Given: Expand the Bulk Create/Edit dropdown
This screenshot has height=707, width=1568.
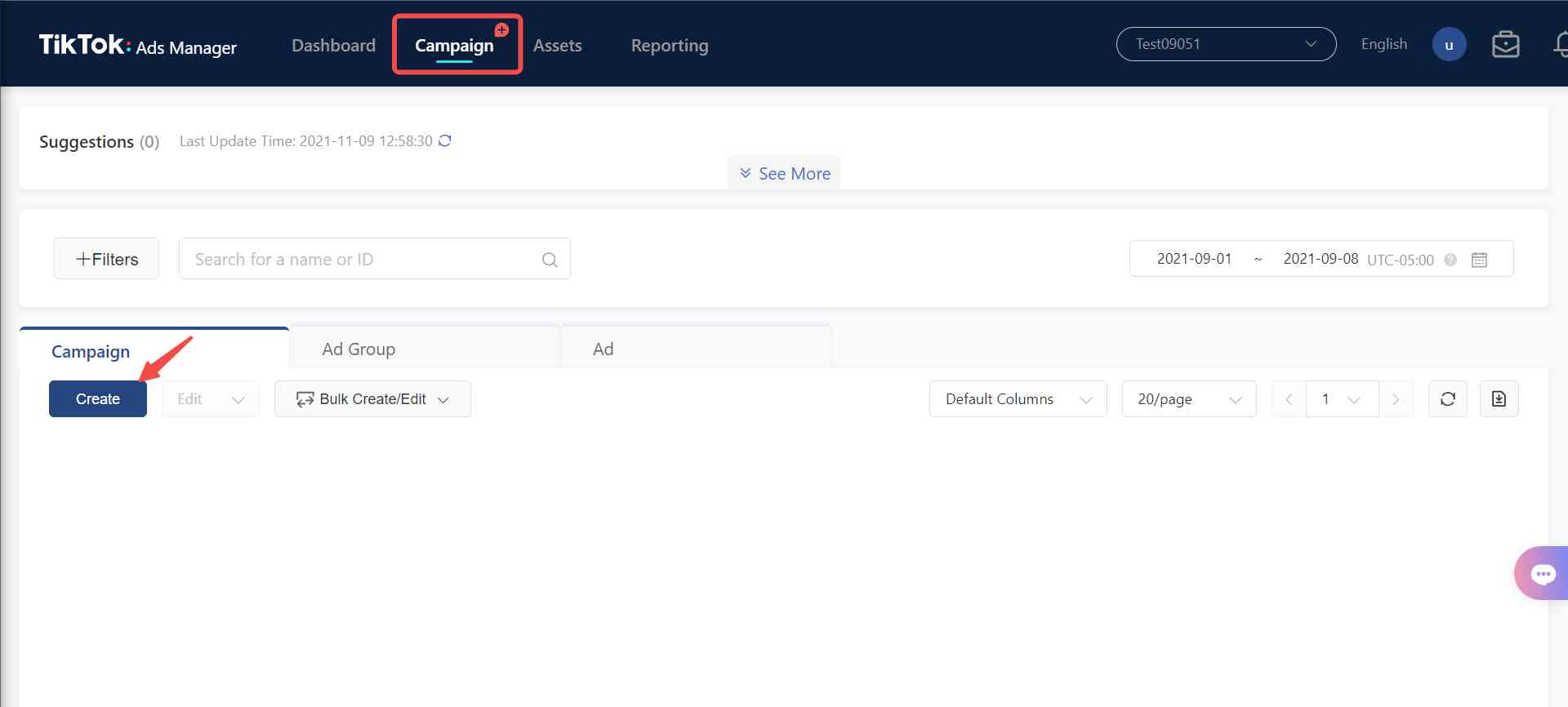Looking at the screenshot, I should [372, 399].
